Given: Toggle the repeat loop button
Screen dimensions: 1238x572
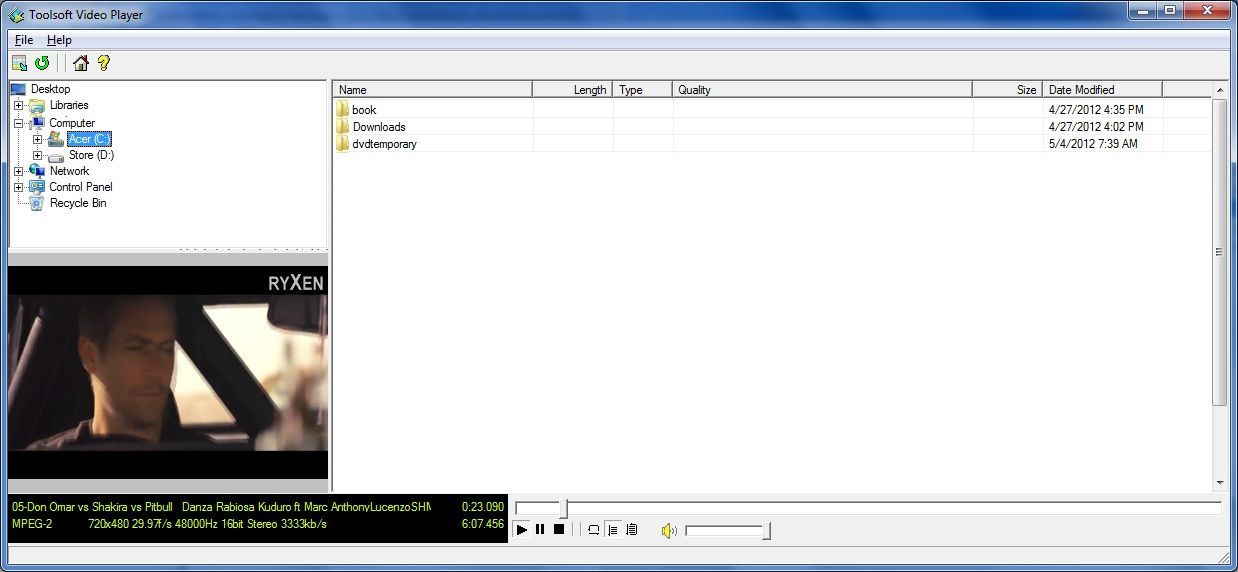Looking at the screenshot, I should 593,530.
